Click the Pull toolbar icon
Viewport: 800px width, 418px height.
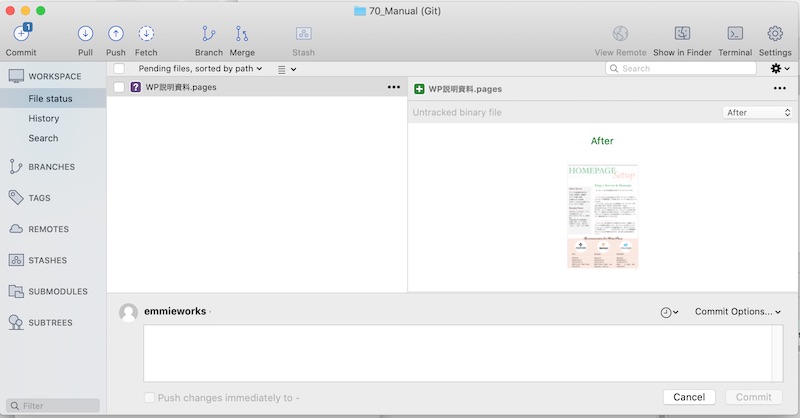pyautogui.click(x=85, y=34)
